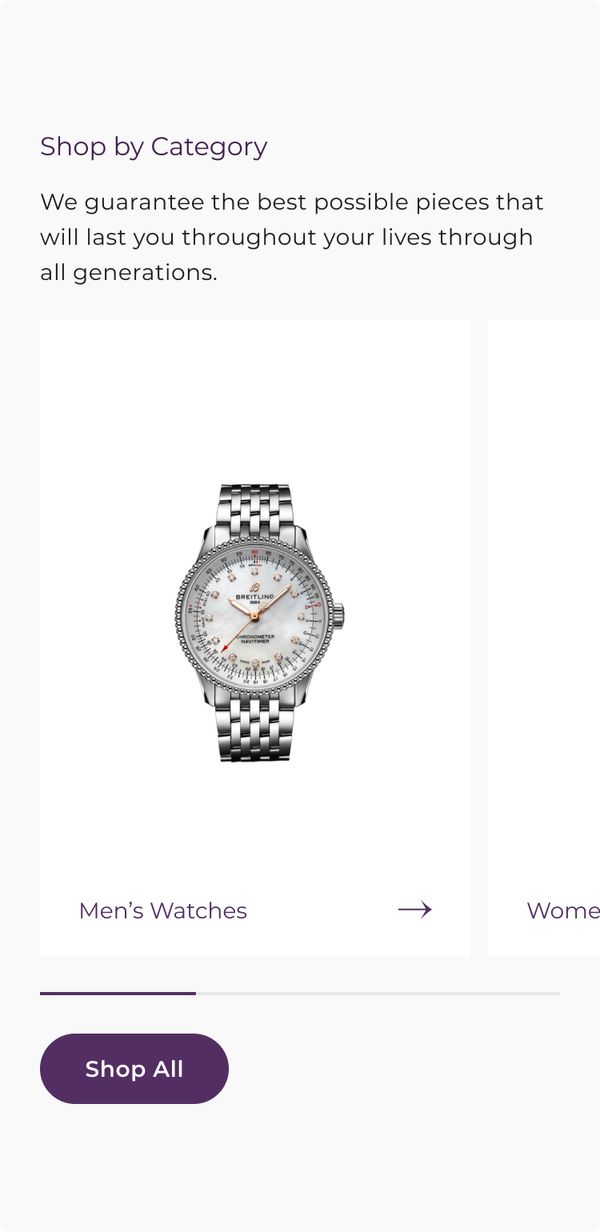Click the guarantee description paragraph text
The image size is (600, 1232).
pos(292,237)
